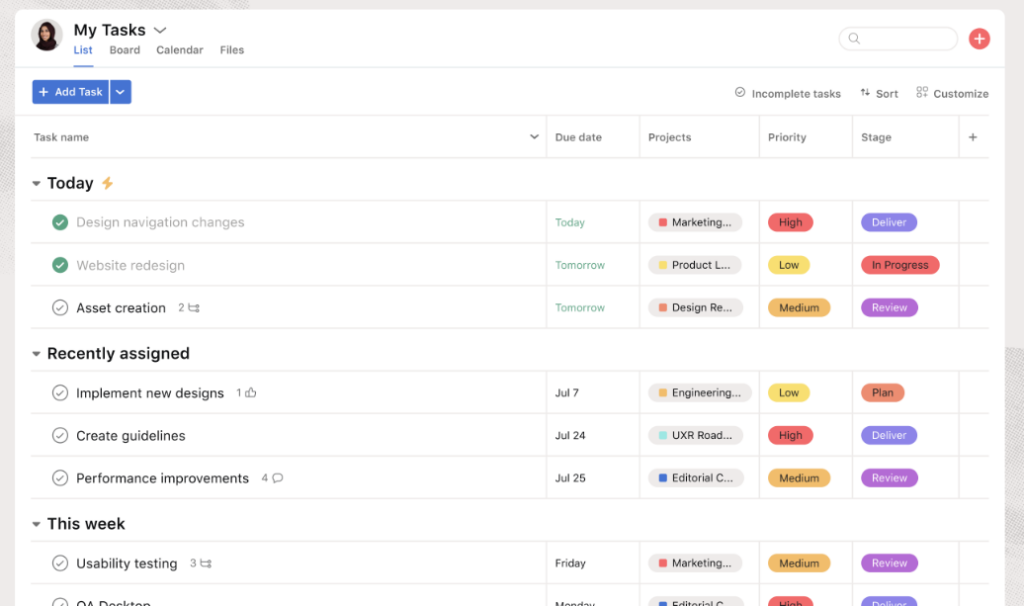The width and height of the screenshot is (1024, 606).
Task: Open the My Tasks dropdown
Action: 158,30
